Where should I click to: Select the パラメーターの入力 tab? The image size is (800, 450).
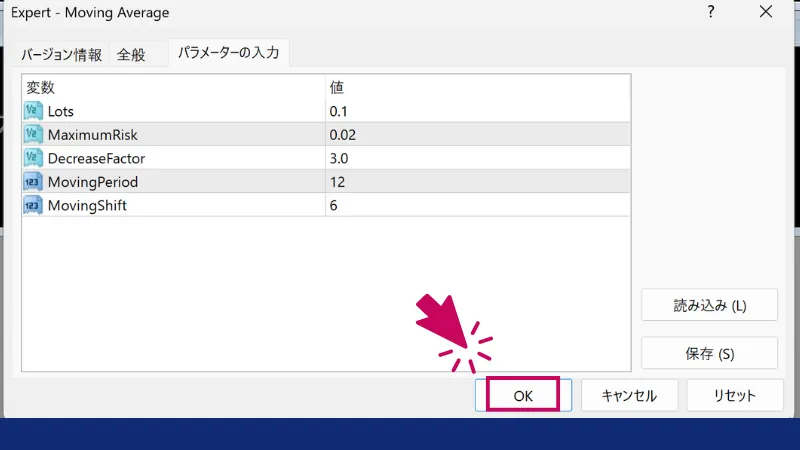(229, 54)
